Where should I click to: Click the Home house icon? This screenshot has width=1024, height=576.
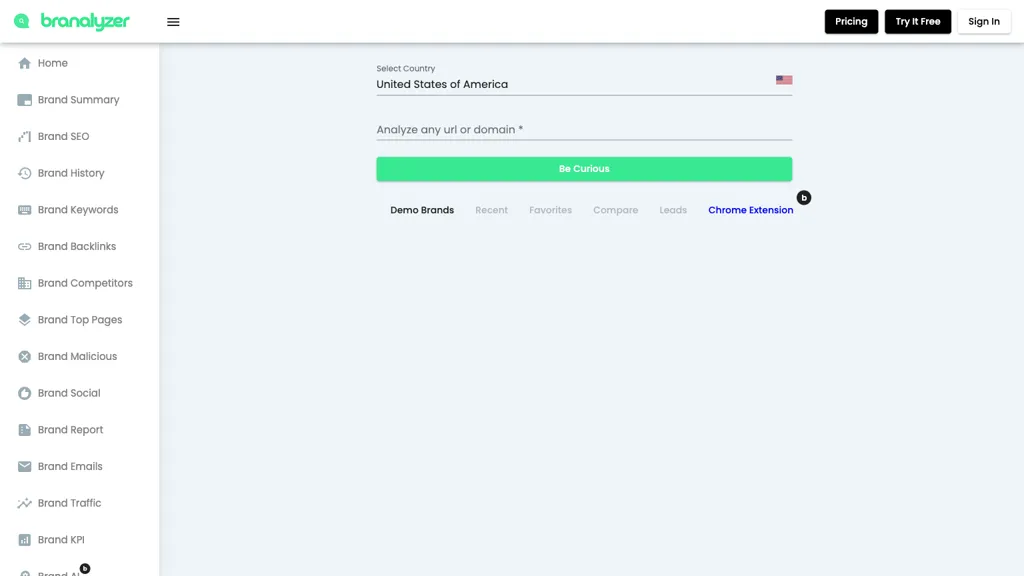pos(24,63)
